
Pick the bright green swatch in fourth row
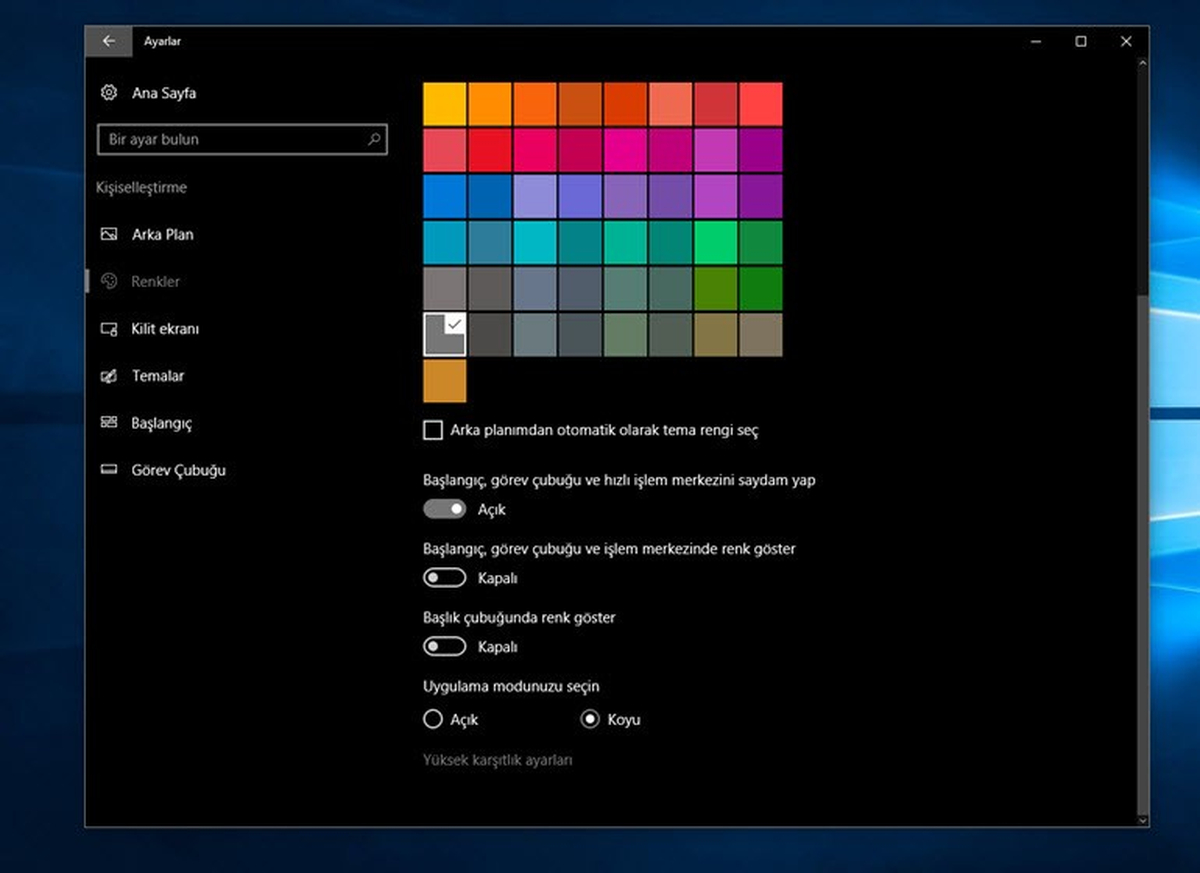[716, 242]
